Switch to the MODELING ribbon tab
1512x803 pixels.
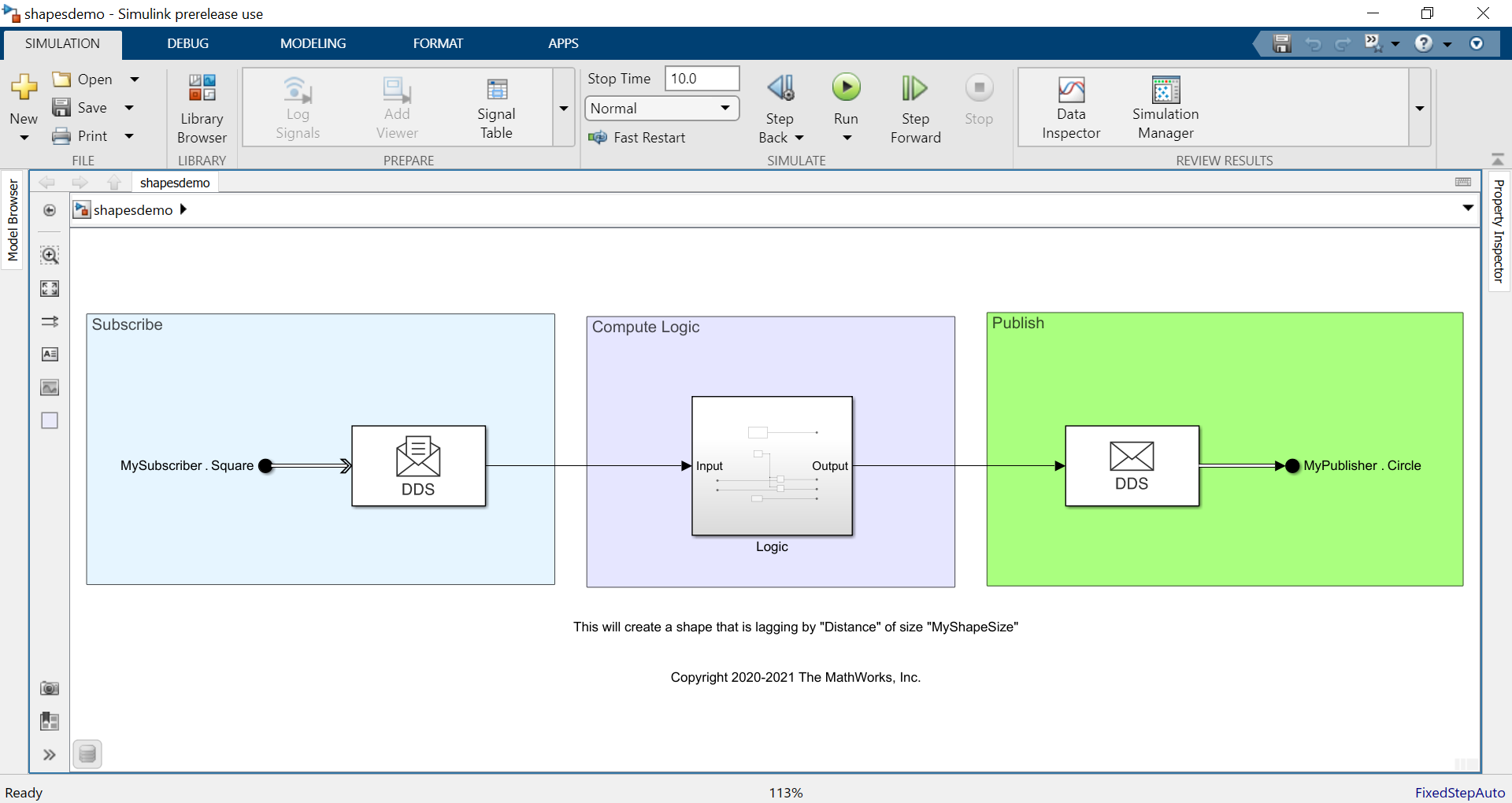[x=313, y=43]
